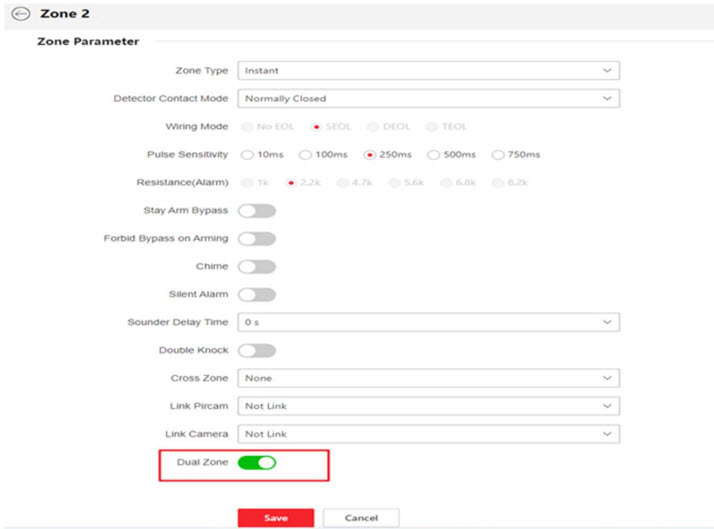The height and width of the screenshot is (529, 714).
Task: Select the 250ms pulse sensitivity radio
Action: [x=370, y=155]
